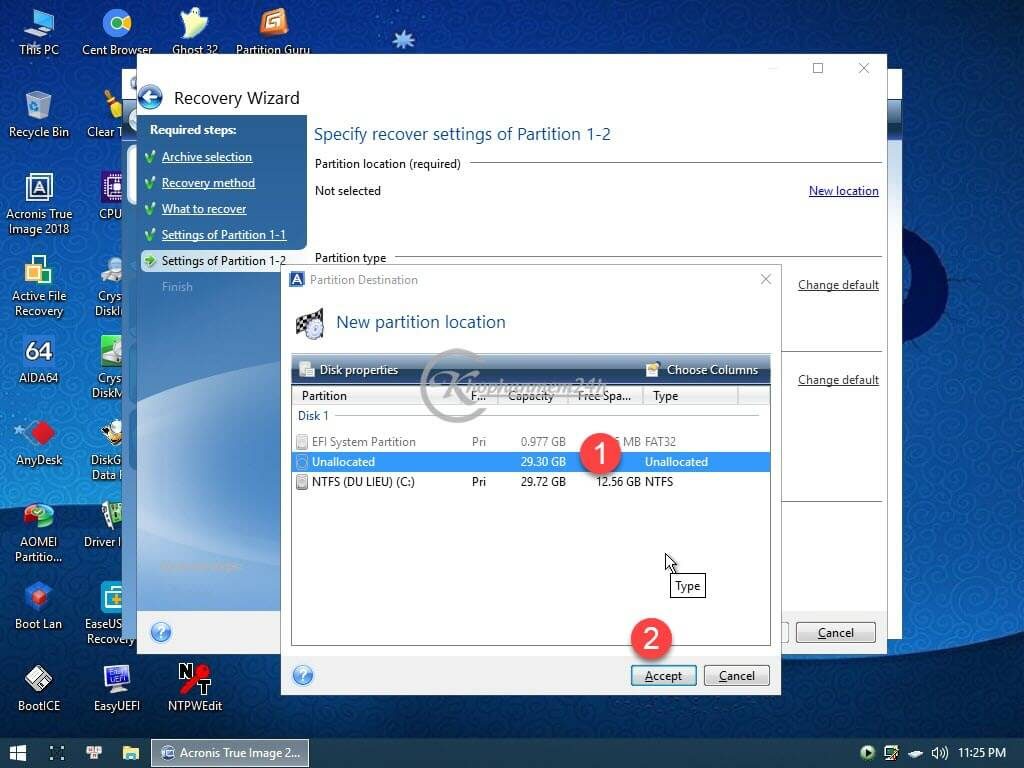1024x768 pixels.
Task: Open Acronis True Image 2018 desktop icon
Action: [x=39, y=203]
